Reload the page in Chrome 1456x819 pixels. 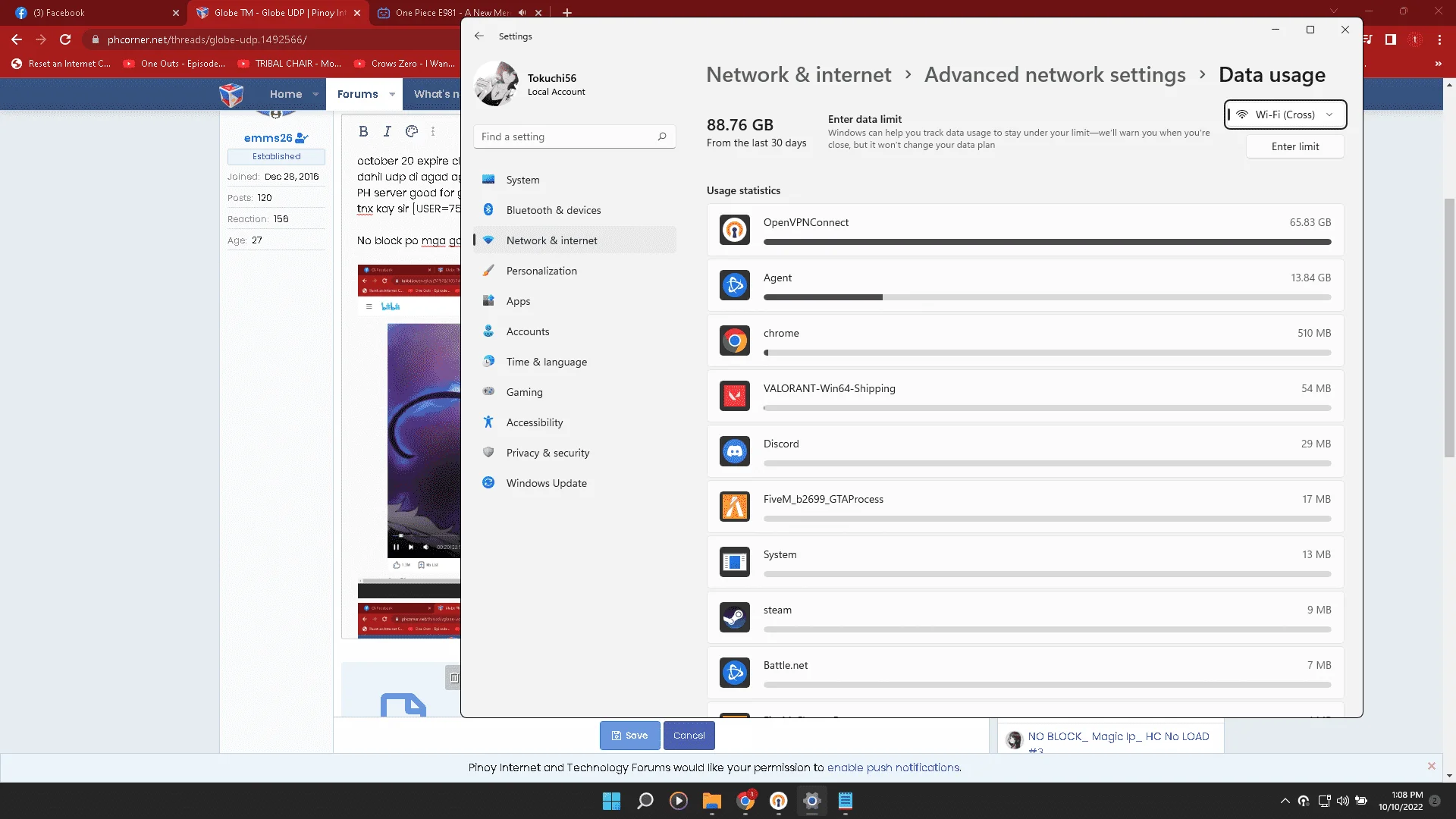tap(65, 39)
